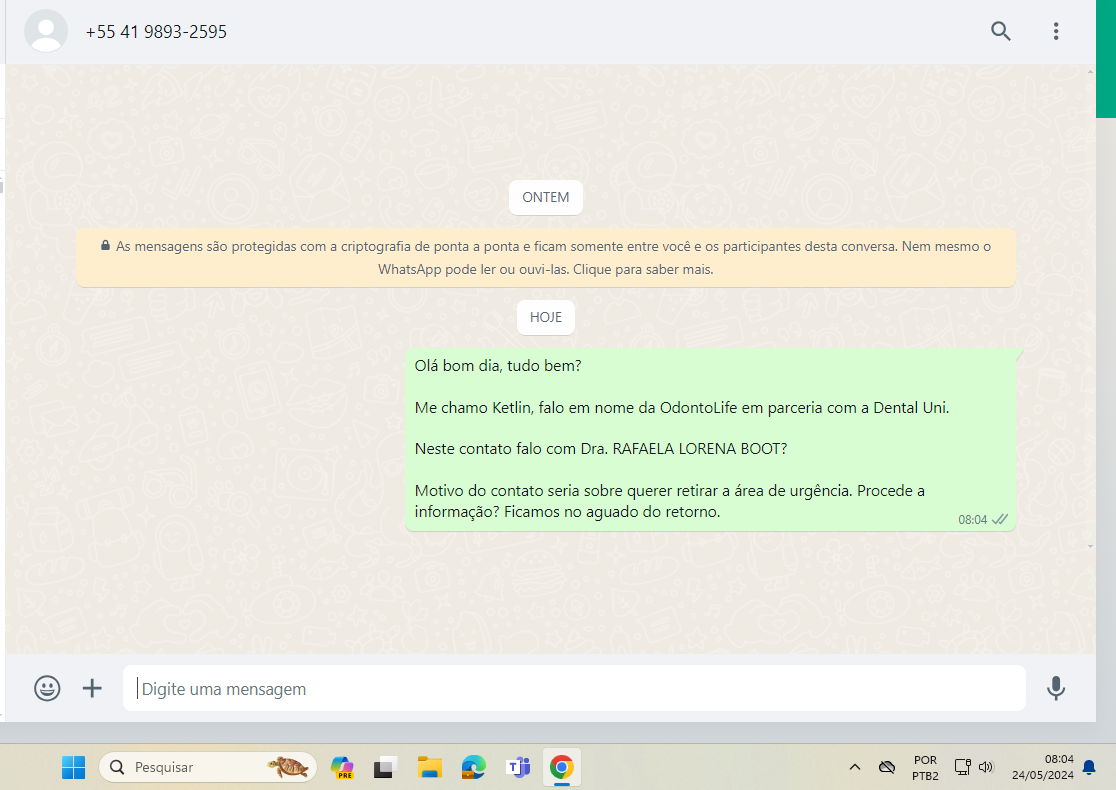Click the green message from Ketlin
This screenshot has width=1116, height=790.
click(710, 439)
